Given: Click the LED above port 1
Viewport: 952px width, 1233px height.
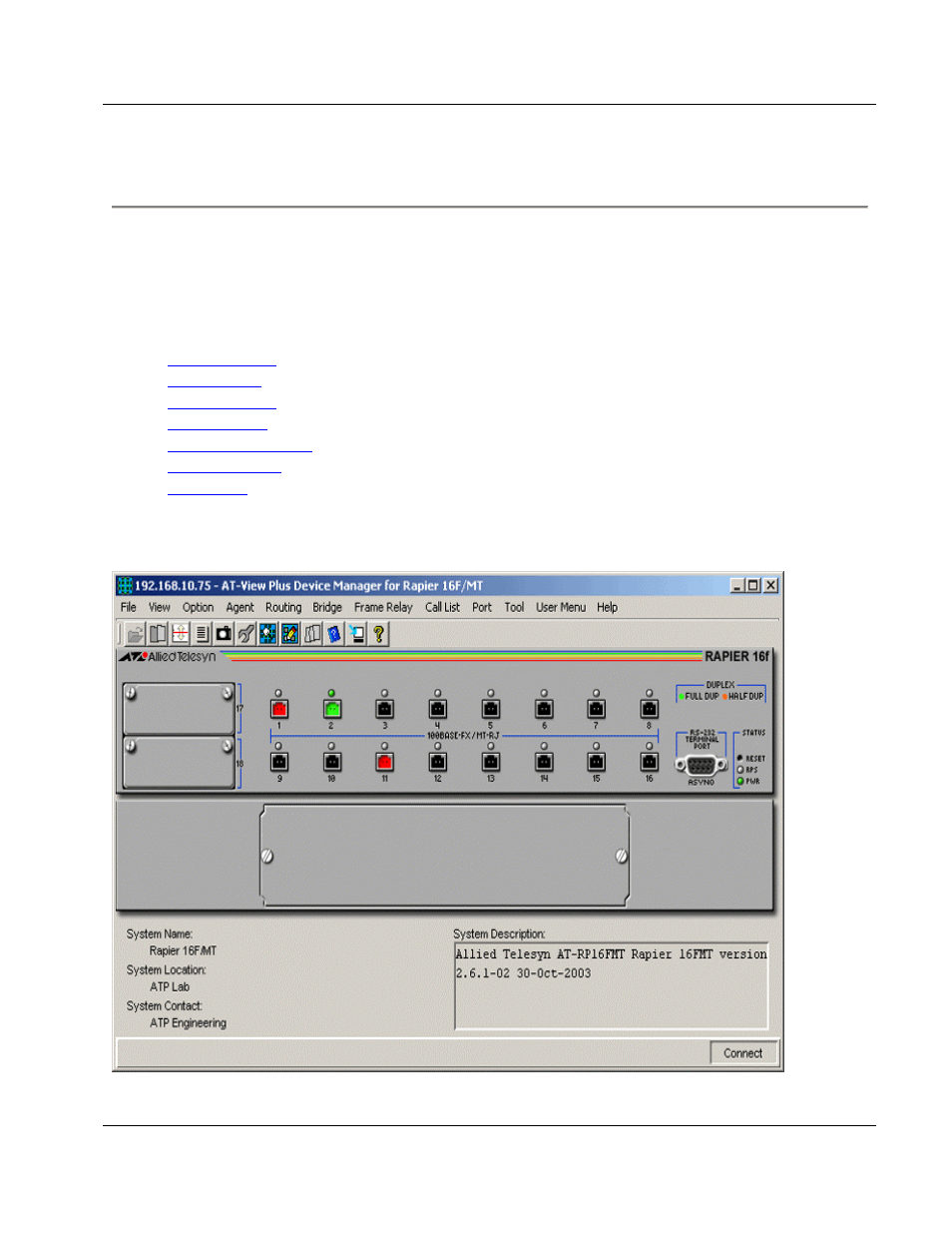Looking at the screenshot, I should 278,693.
